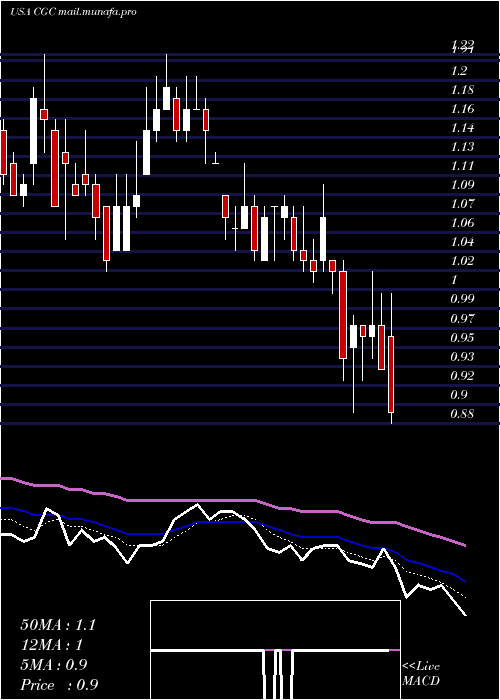Select the 0.95 price axis label
500x700 pixels.
pos(462,338)
